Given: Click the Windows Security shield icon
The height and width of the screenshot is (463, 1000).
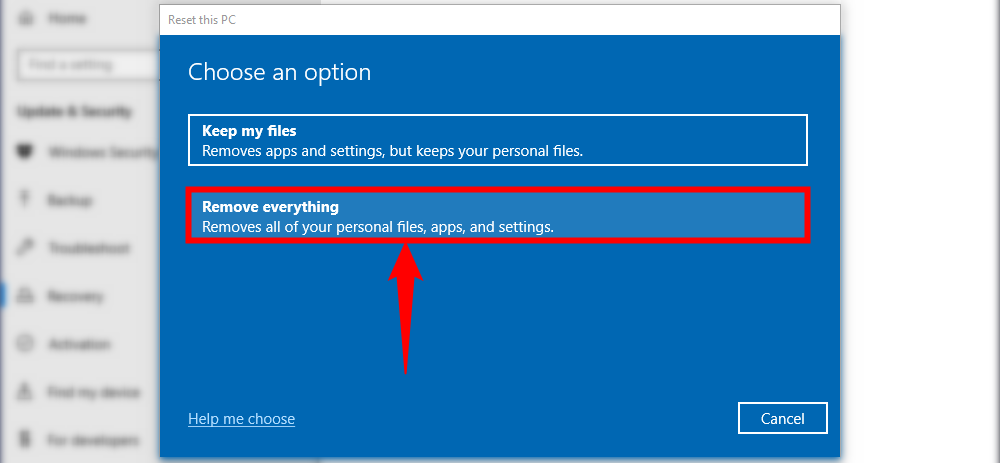Looking at the screenshot, I should pyautogui.click(x=24, y=153).
